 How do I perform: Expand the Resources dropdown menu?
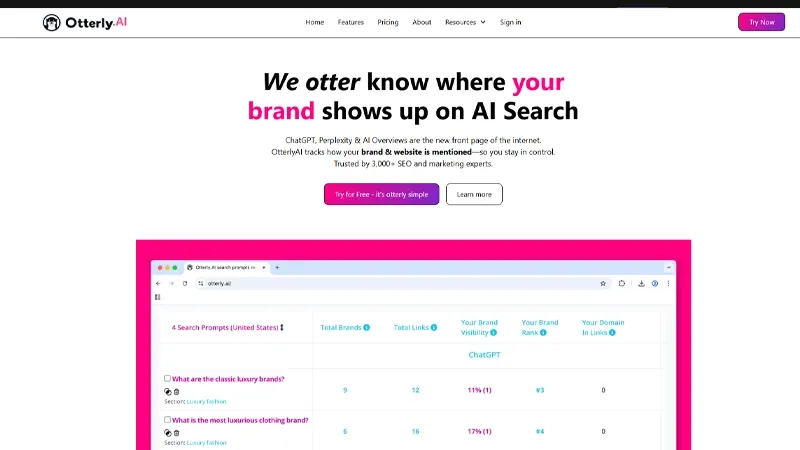pos(465,22)
